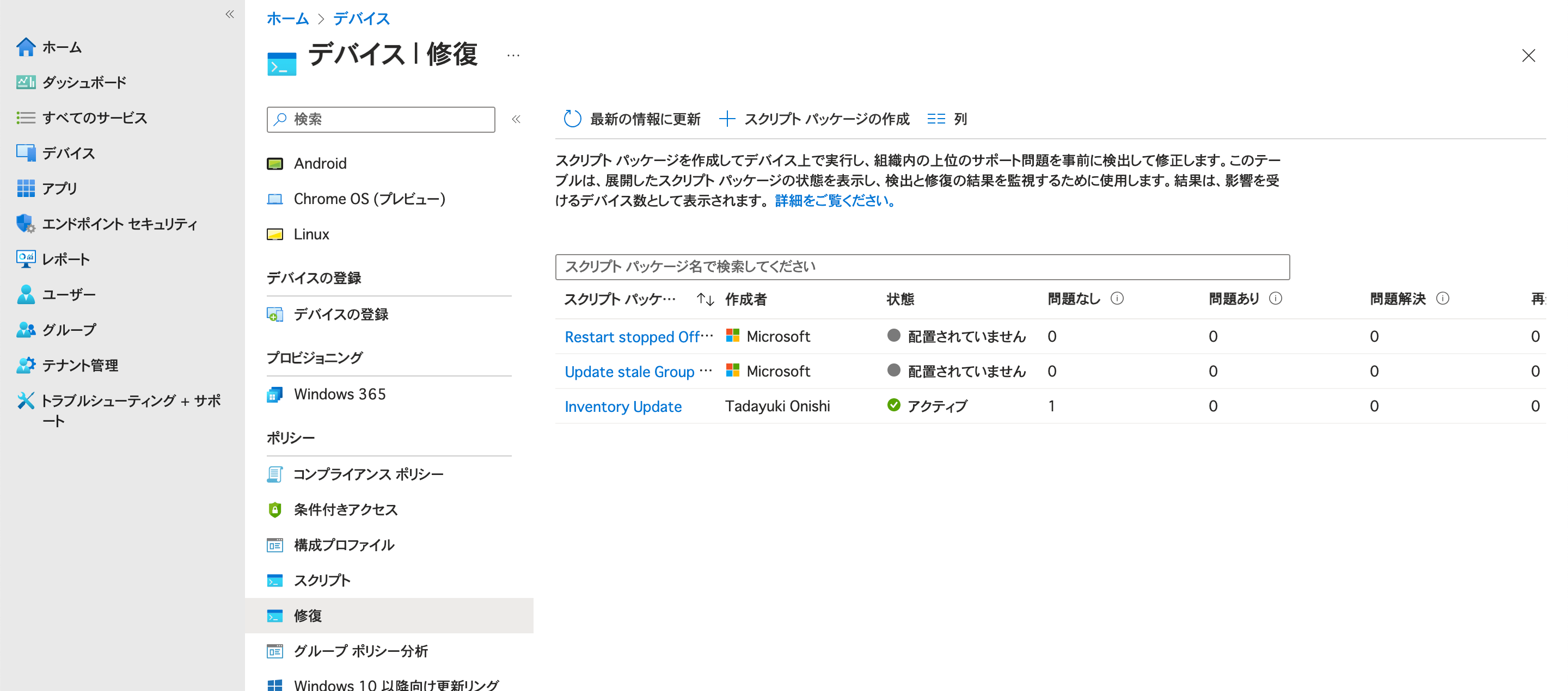Click the Apps grid icon
Viewport: 1568px width, 691px height.
[x=26, y=188]
